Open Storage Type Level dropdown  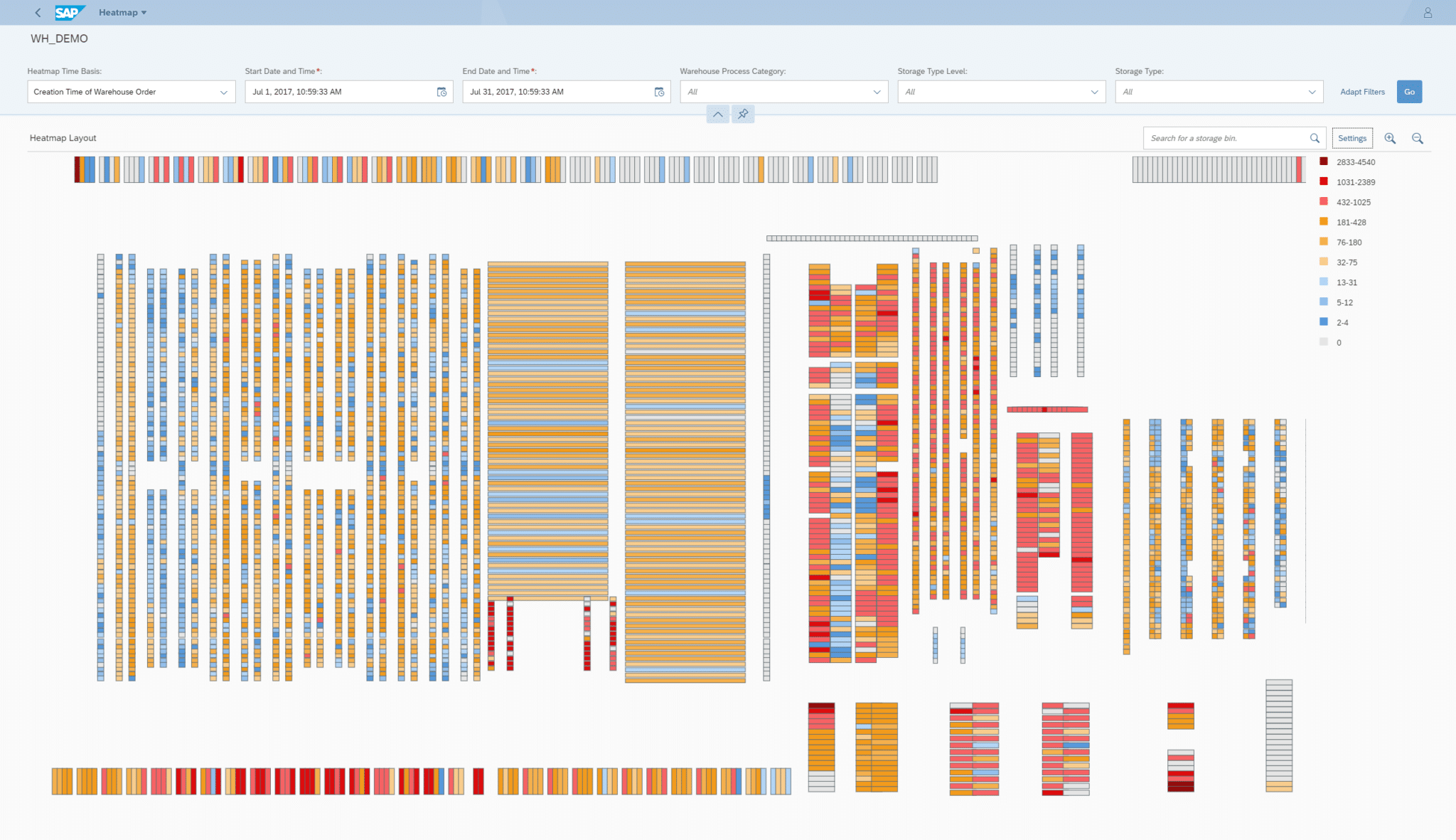1094,92
